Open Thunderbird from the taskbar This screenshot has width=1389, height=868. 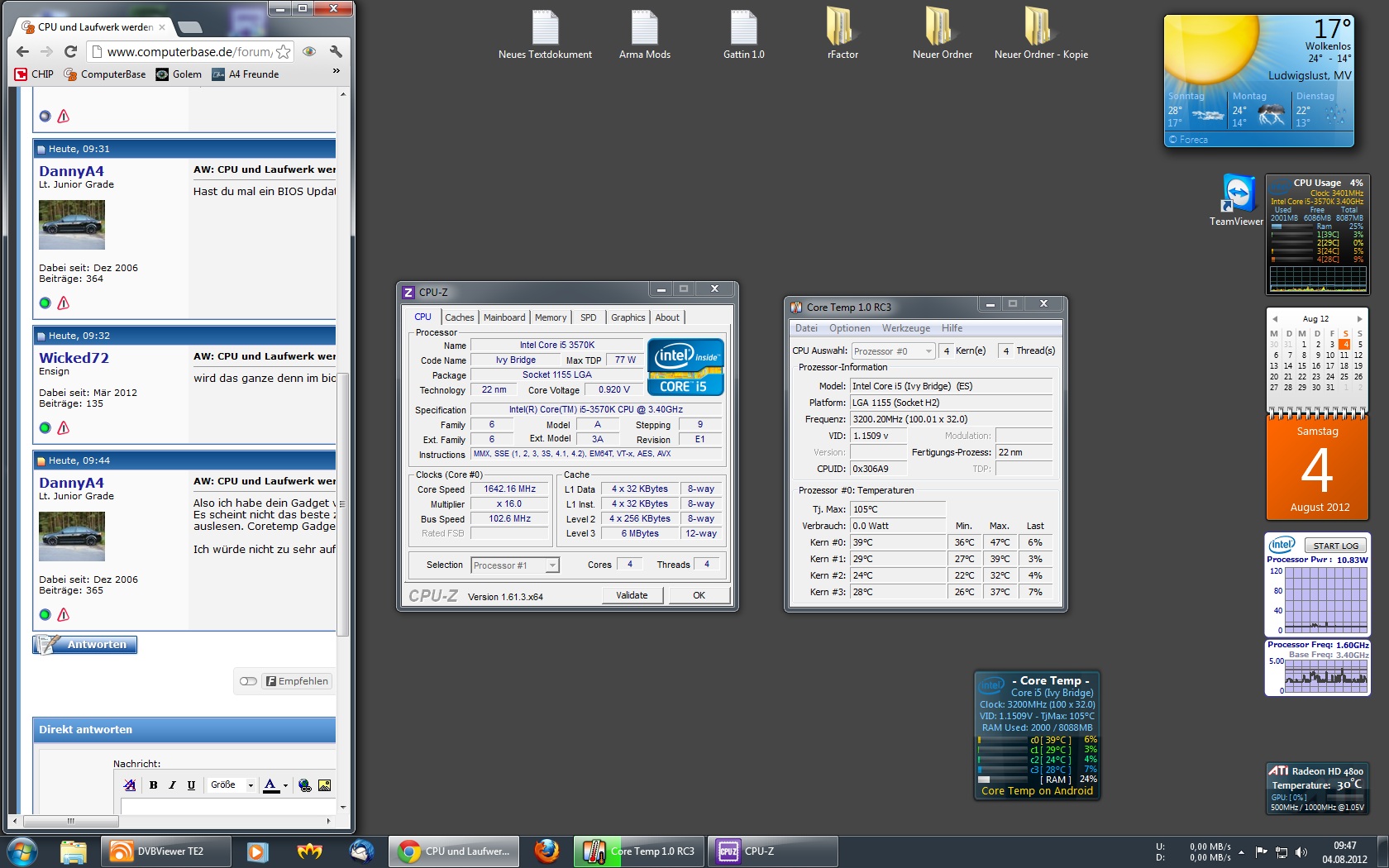[x=361, y=851]
